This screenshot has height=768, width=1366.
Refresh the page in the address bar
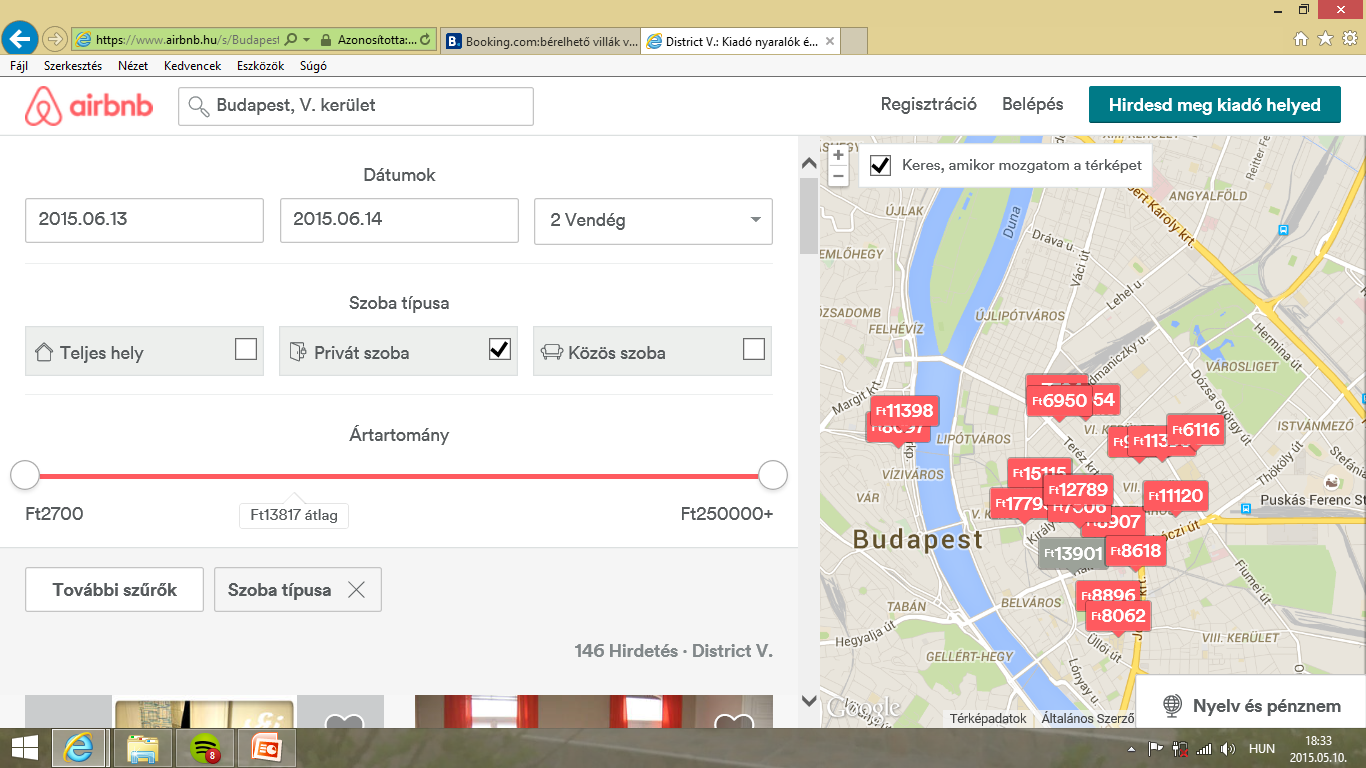click(x=426, y=40)
